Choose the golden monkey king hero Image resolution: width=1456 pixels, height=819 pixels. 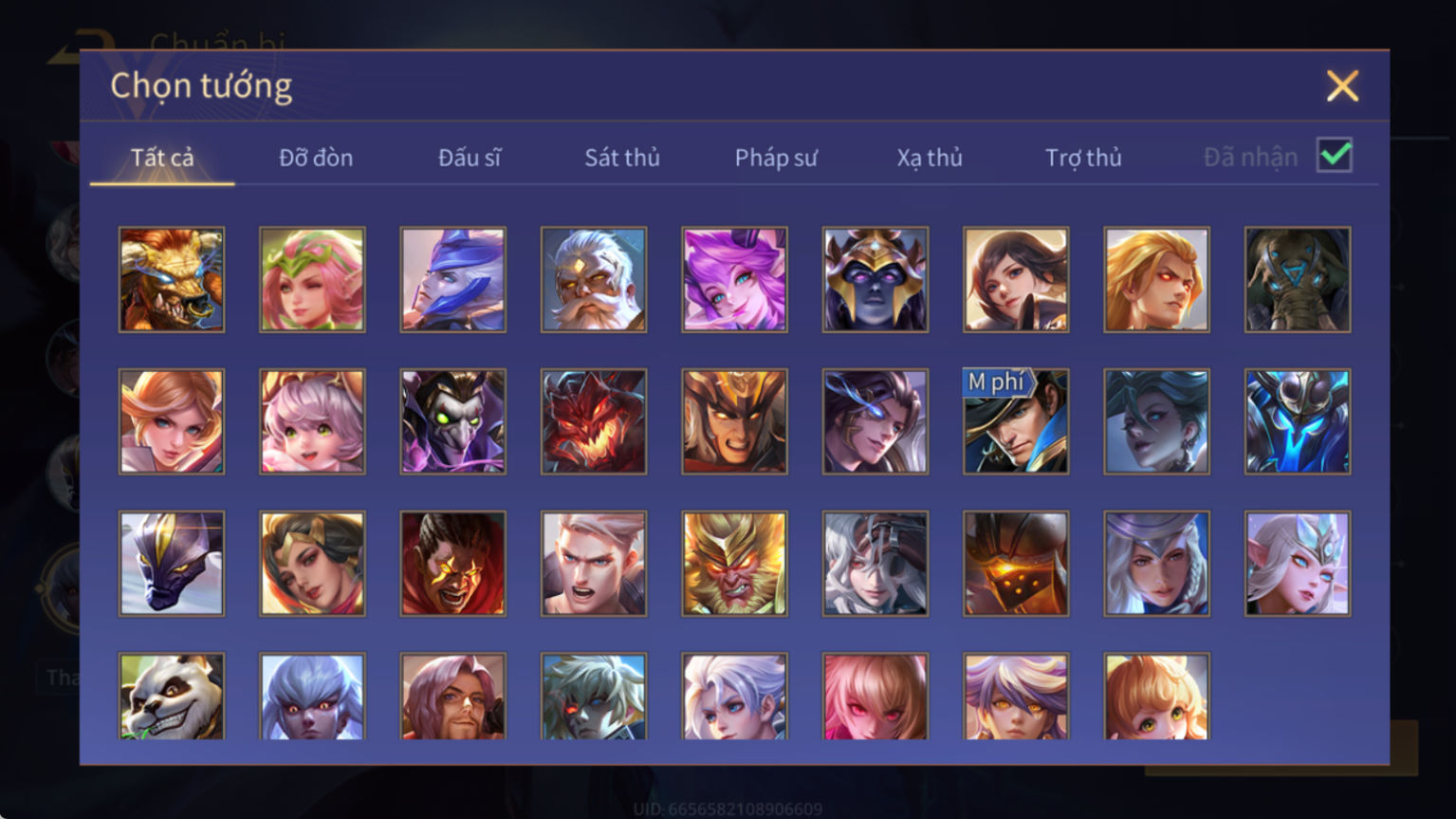point(734,564)
